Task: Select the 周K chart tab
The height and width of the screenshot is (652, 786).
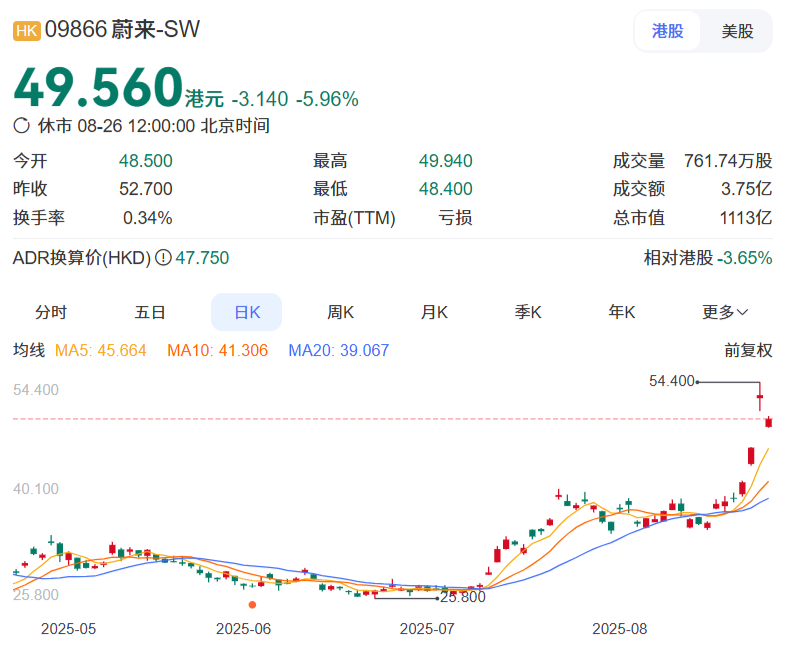Action: pos(340,312)
